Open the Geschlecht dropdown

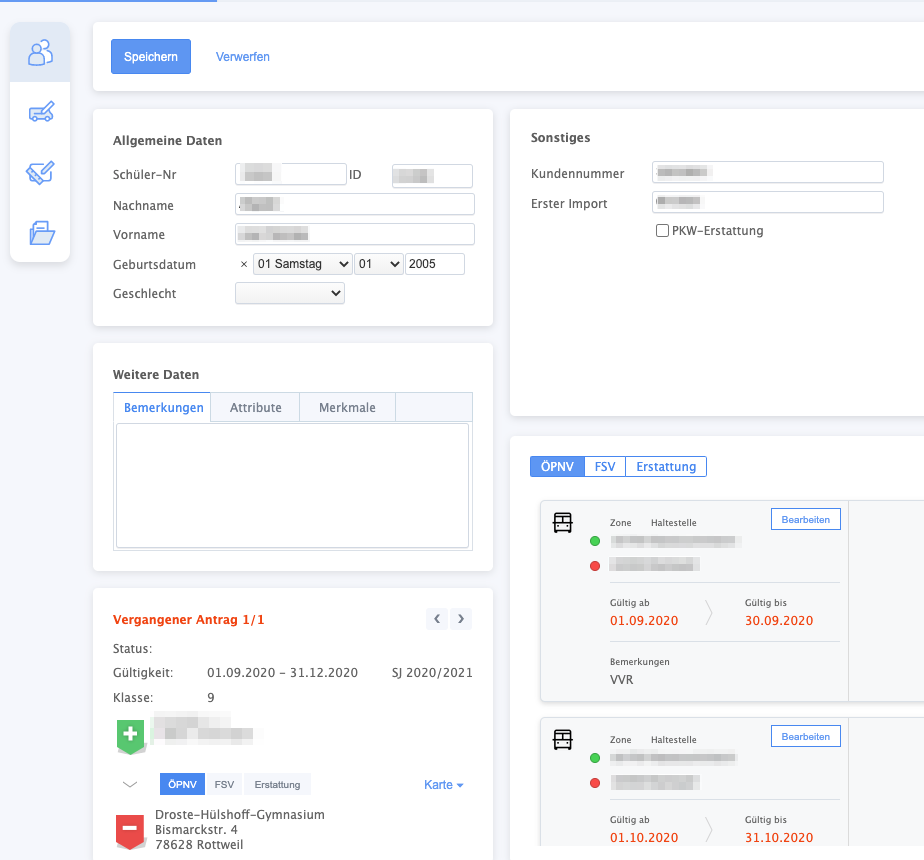pos(290,293)
